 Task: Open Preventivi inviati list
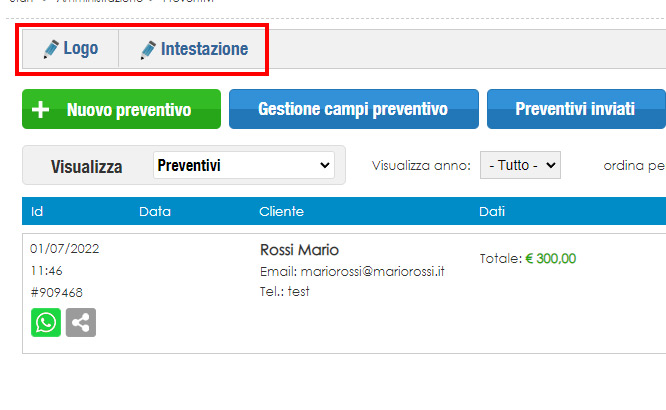[x=576, y=109]
